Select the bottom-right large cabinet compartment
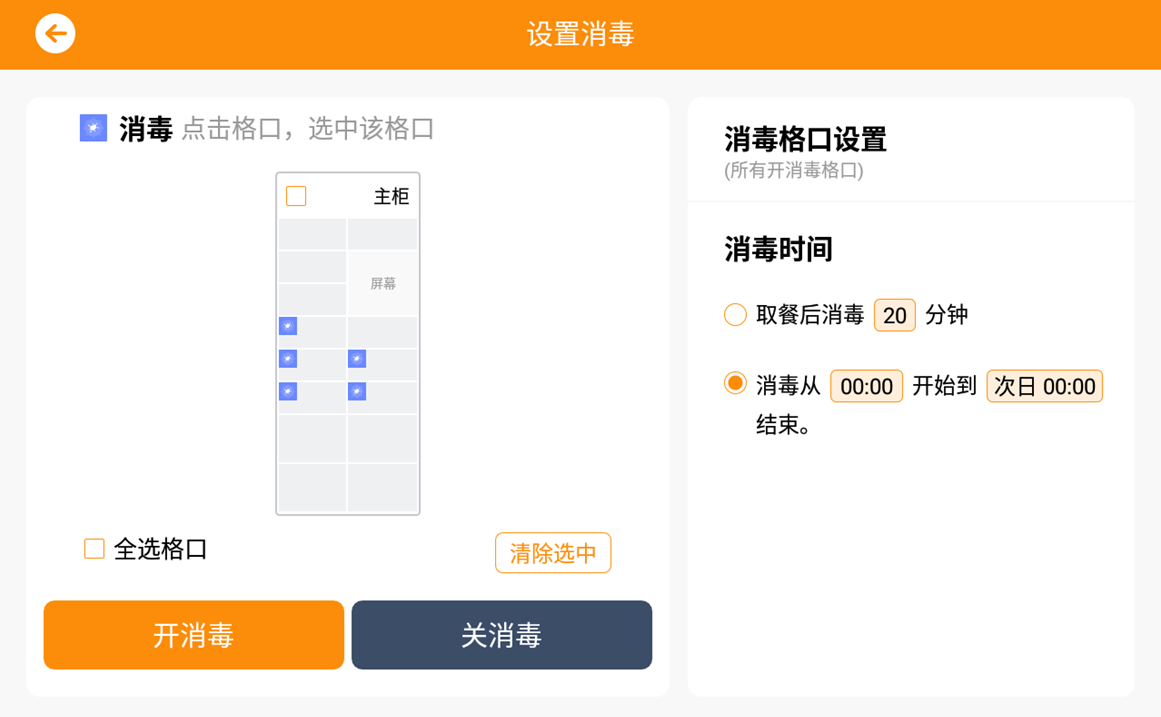Viewport: 1161px width, 717px height. pyautogui.click(x=382, y=487)
